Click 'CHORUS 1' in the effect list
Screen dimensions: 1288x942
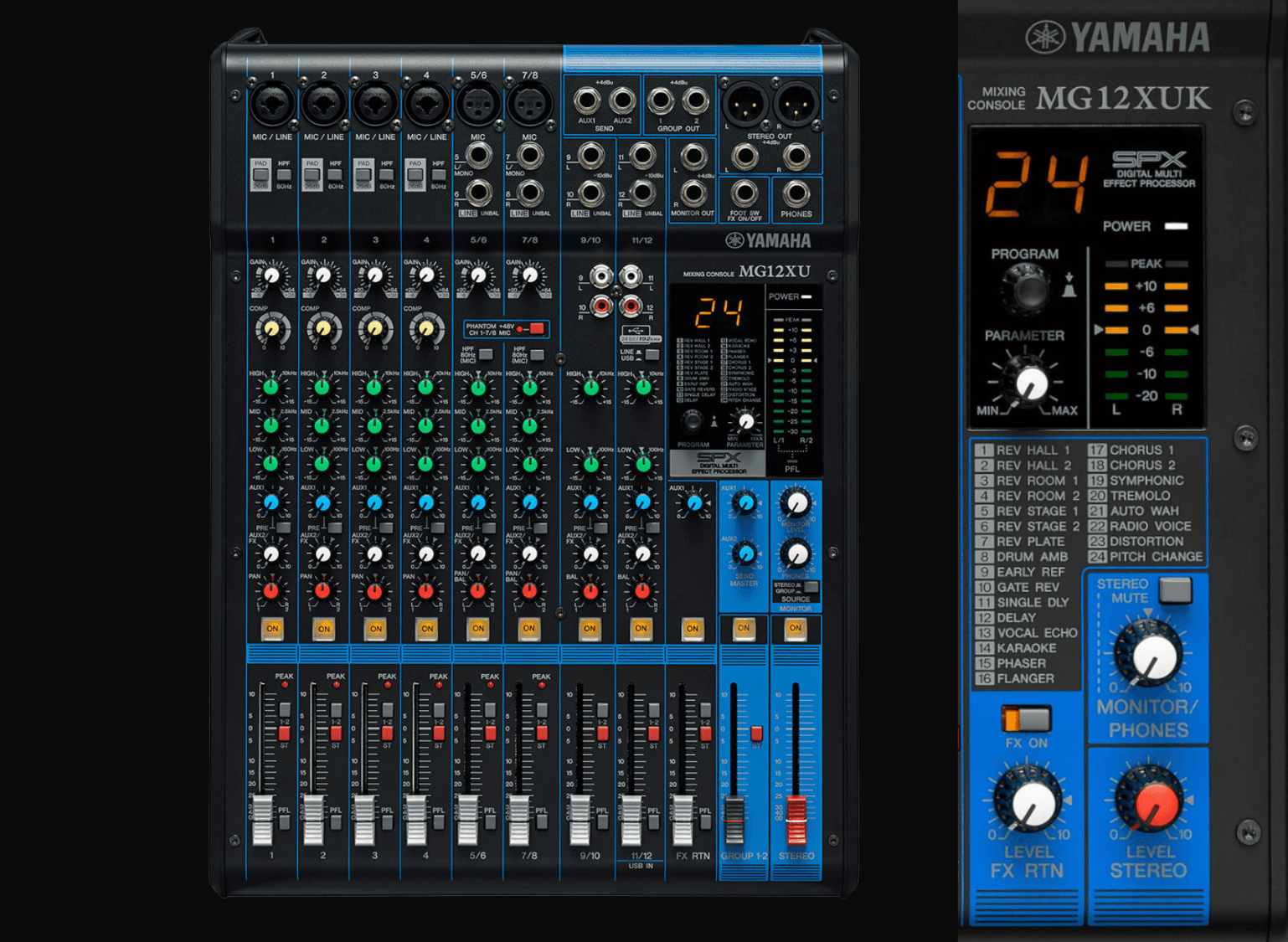1142,450
